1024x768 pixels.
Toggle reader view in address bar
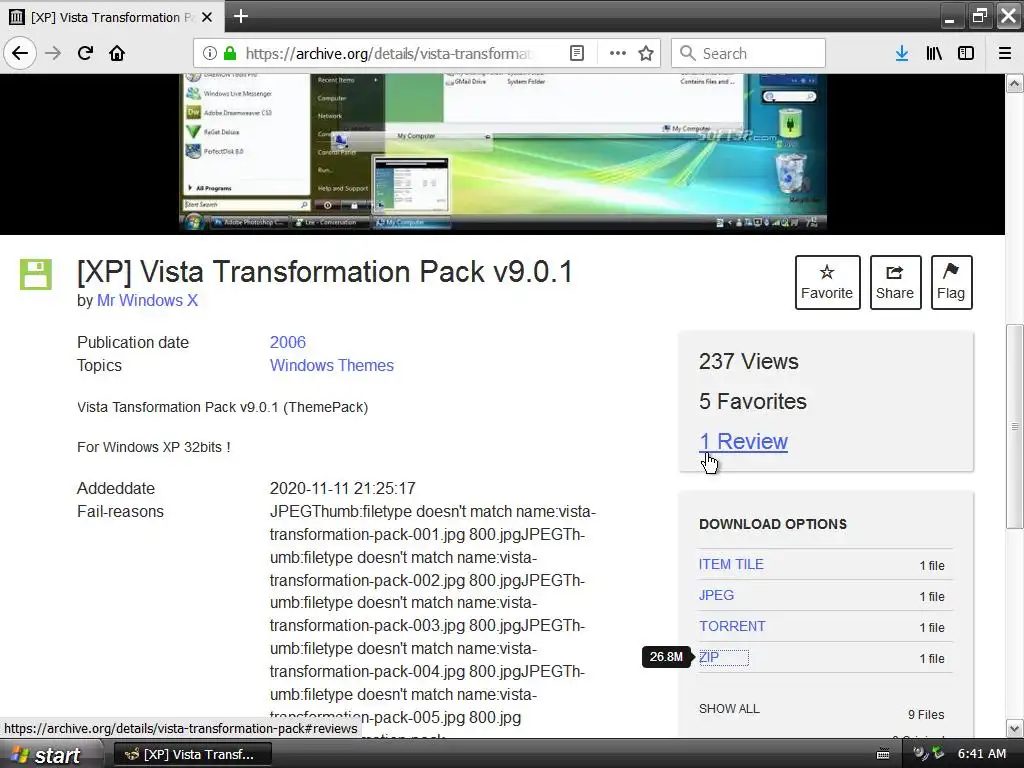click(577, 53)
